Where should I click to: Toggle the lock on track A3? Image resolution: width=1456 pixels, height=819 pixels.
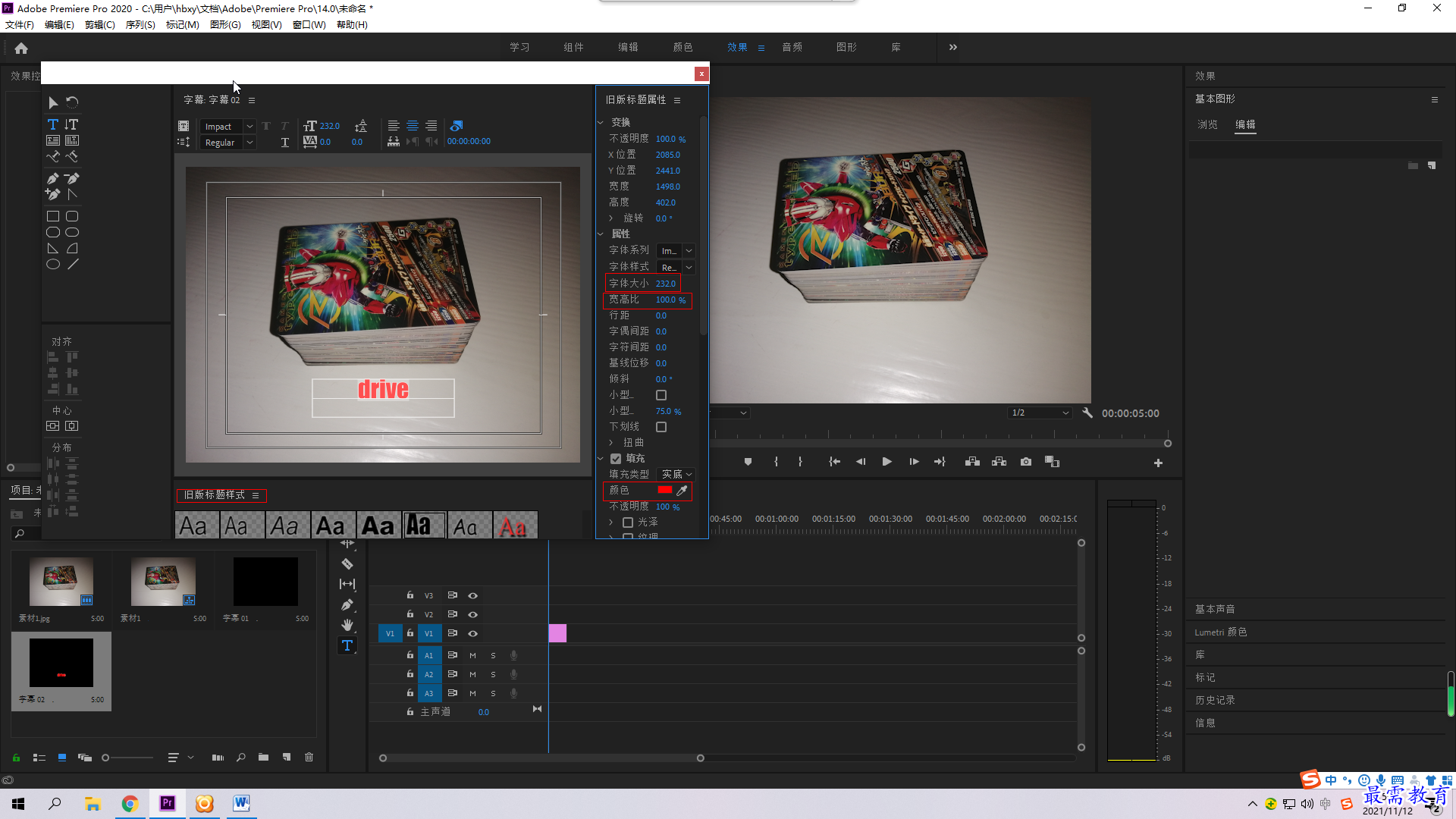(410, 693)
